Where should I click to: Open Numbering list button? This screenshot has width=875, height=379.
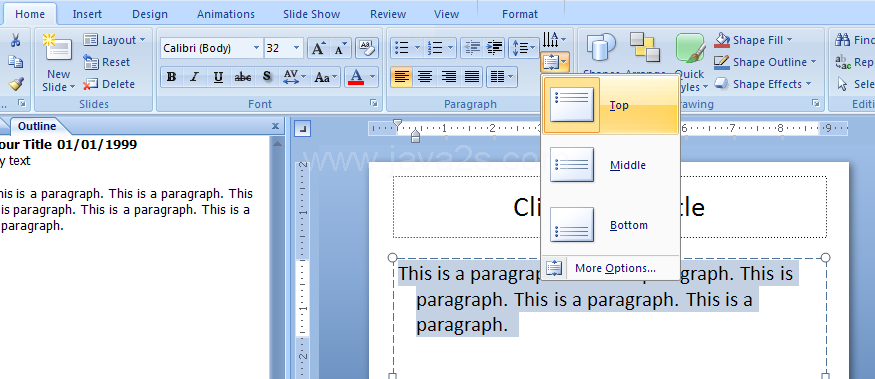(440, 48)
